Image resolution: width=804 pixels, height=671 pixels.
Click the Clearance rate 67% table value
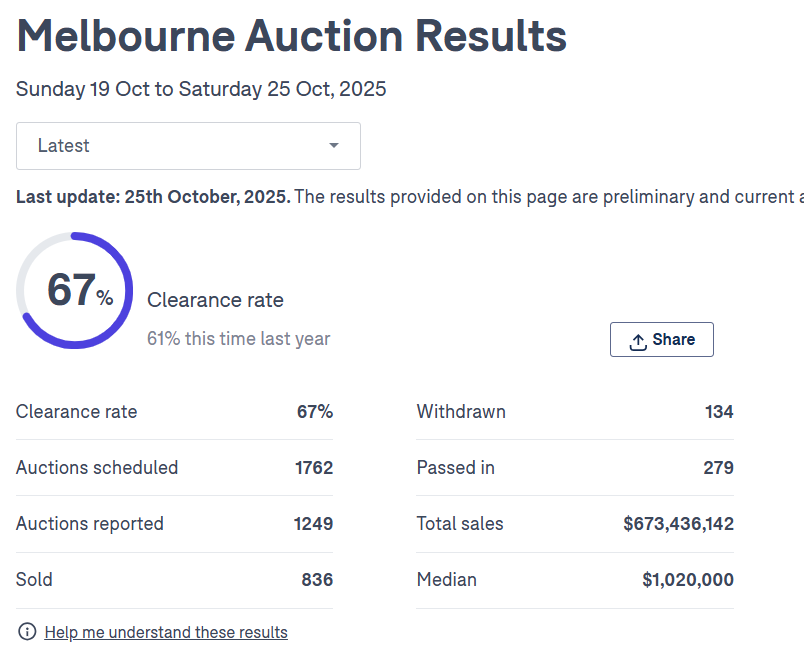pos(314,412)
